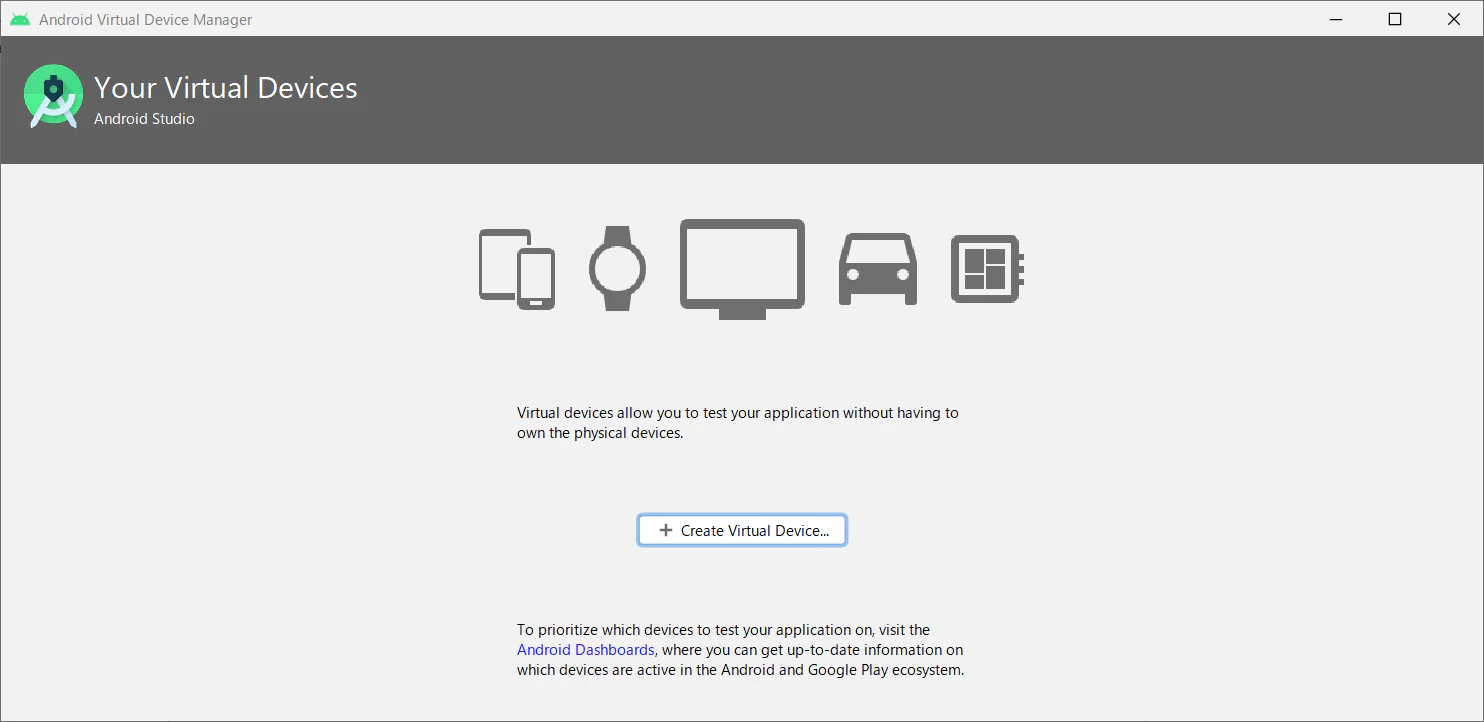The height and width of the screenshot is (722, 1484).
Task: Maximize the AVD Manager window
Action: (1395, 19)
